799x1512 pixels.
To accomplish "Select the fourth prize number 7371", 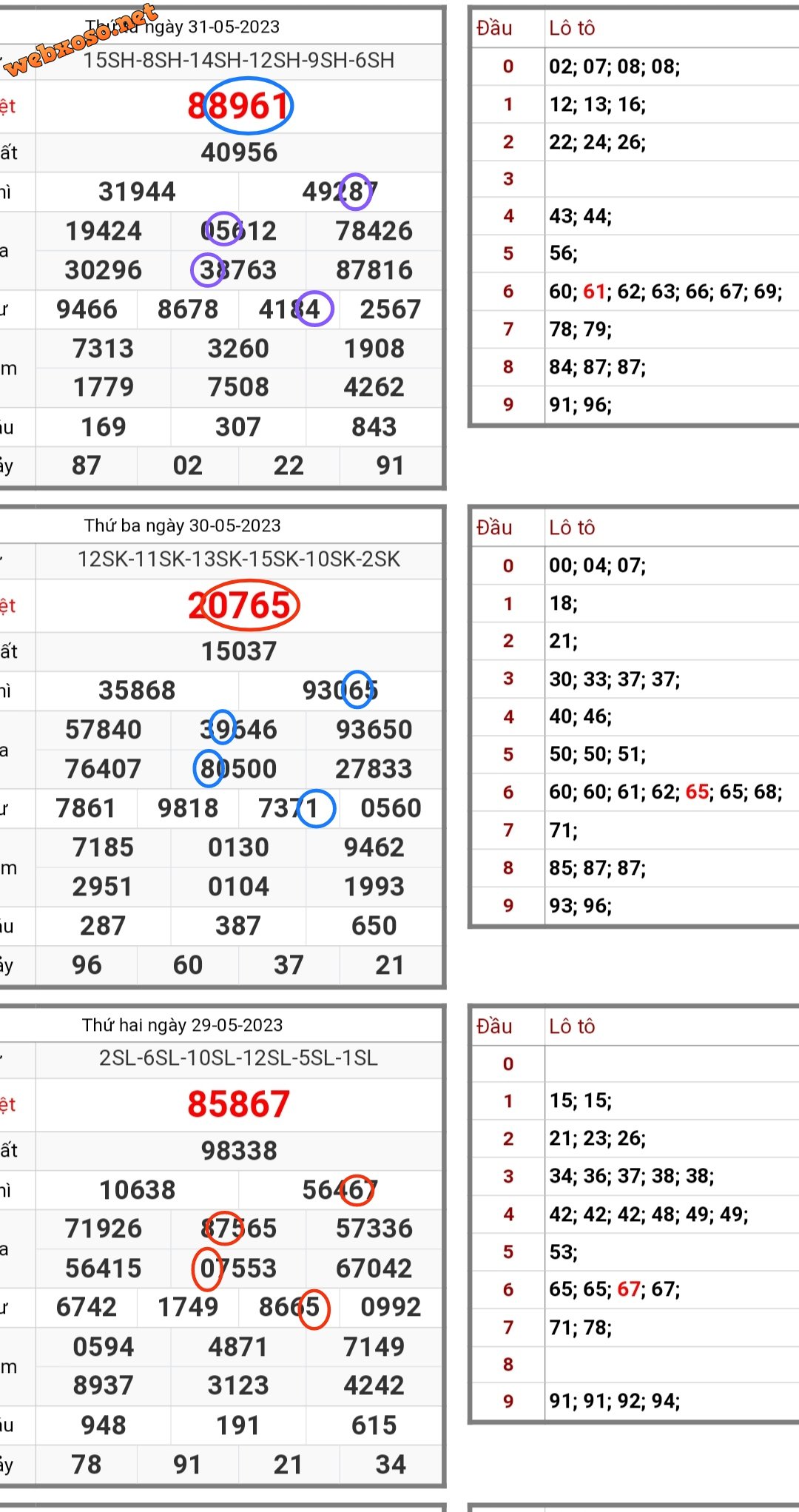I will click(289, 808).
